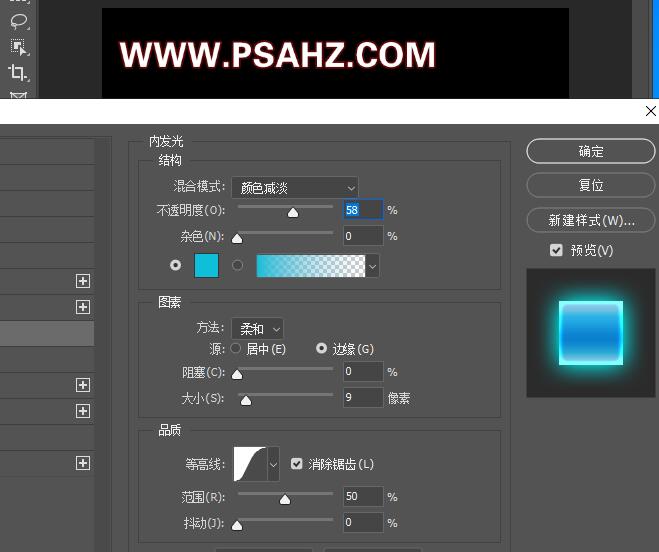Expand the contour preset picker arrow
The image size is (659, 552).
[273, 464]
